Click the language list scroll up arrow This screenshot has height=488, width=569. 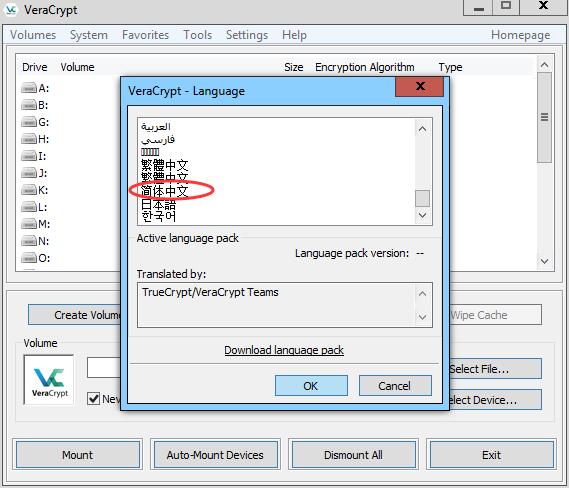point(422,129)
